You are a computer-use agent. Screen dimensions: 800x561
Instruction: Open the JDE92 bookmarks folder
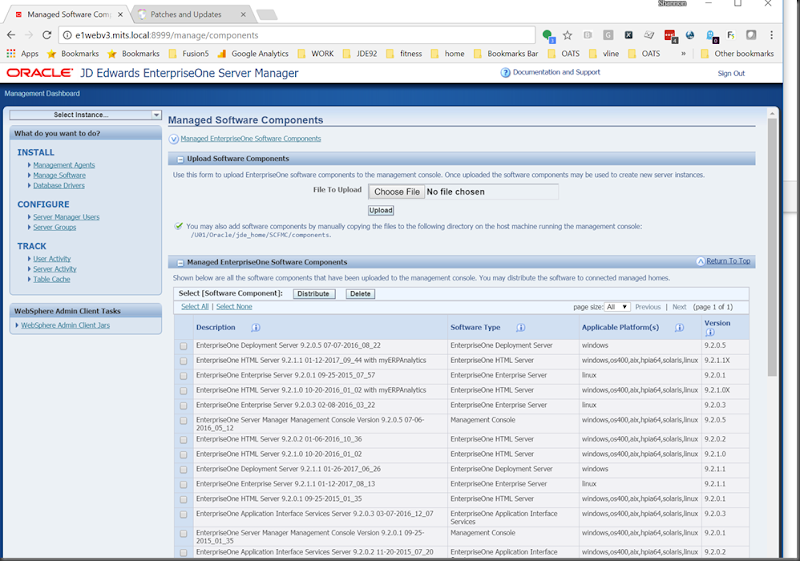(x=360, y=54)
